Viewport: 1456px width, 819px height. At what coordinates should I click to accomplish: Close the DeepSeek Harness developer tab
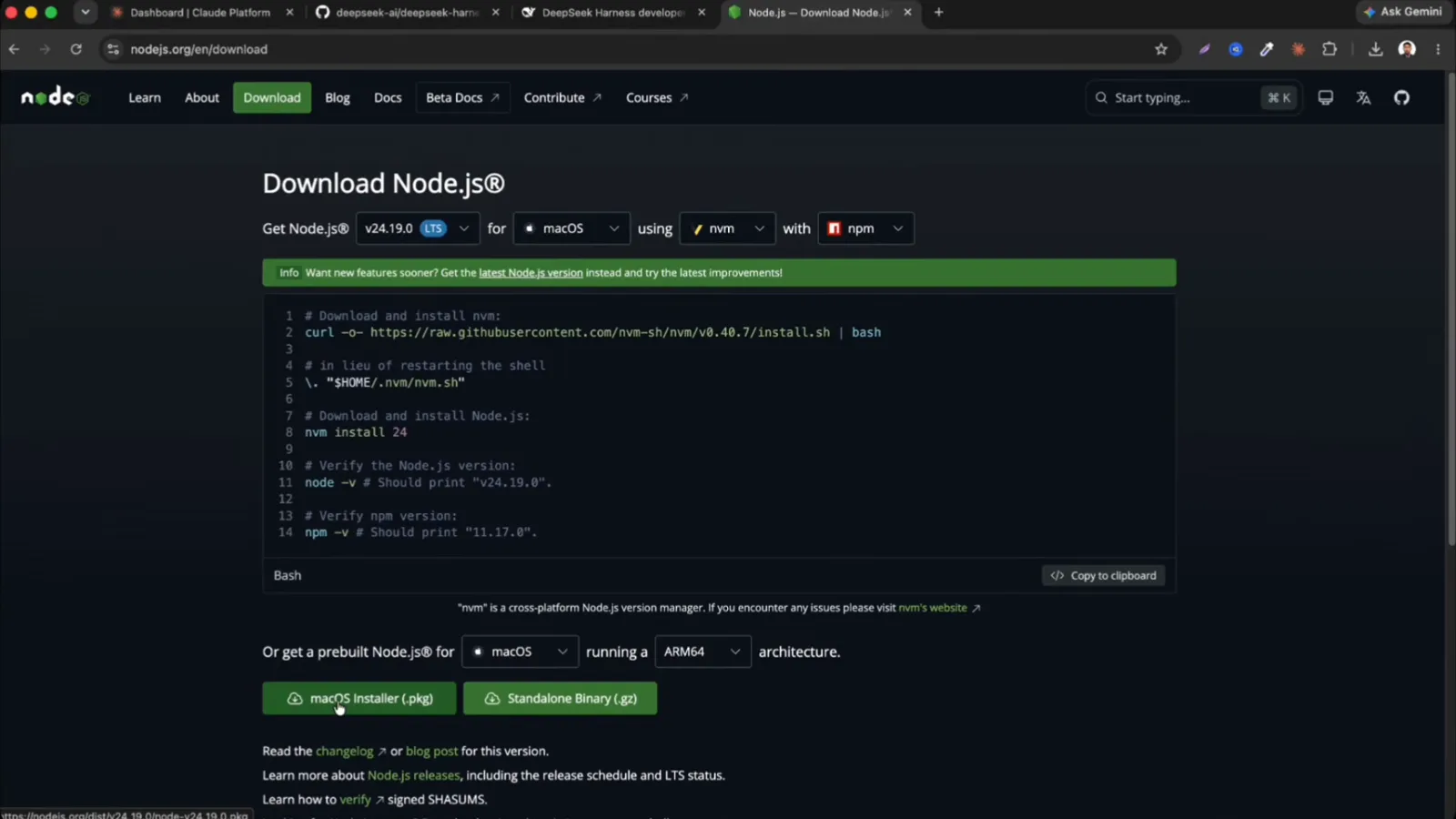pyautogui.click(x=702, y=13)
